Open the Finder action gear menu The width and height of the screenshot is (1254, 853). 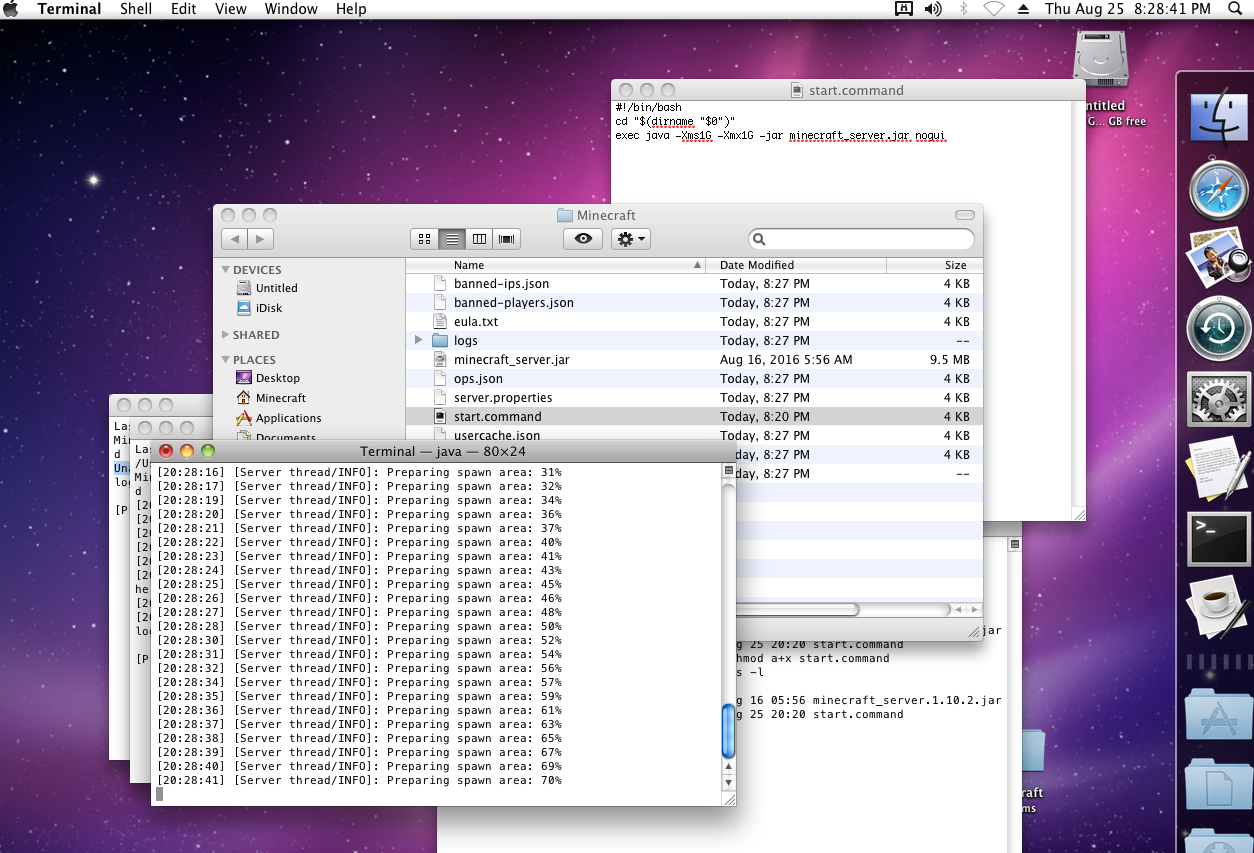coord(631,239)
